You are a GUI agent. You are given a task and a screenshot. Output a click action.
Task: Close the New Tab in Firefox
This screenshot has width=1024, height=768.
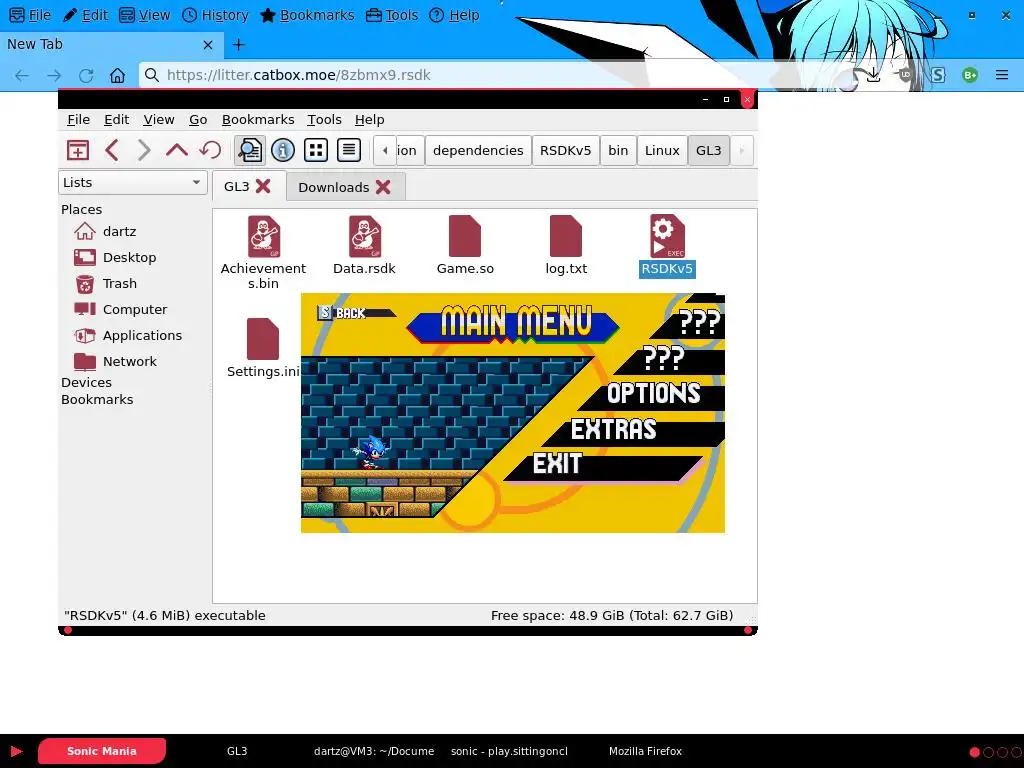click(208, 44)
